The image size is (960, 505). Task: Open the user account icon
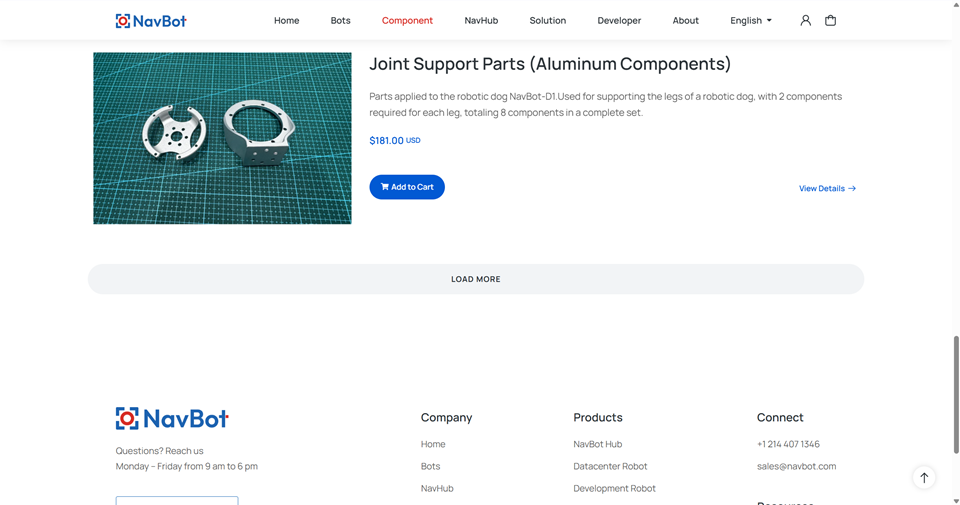click(805, 20)
